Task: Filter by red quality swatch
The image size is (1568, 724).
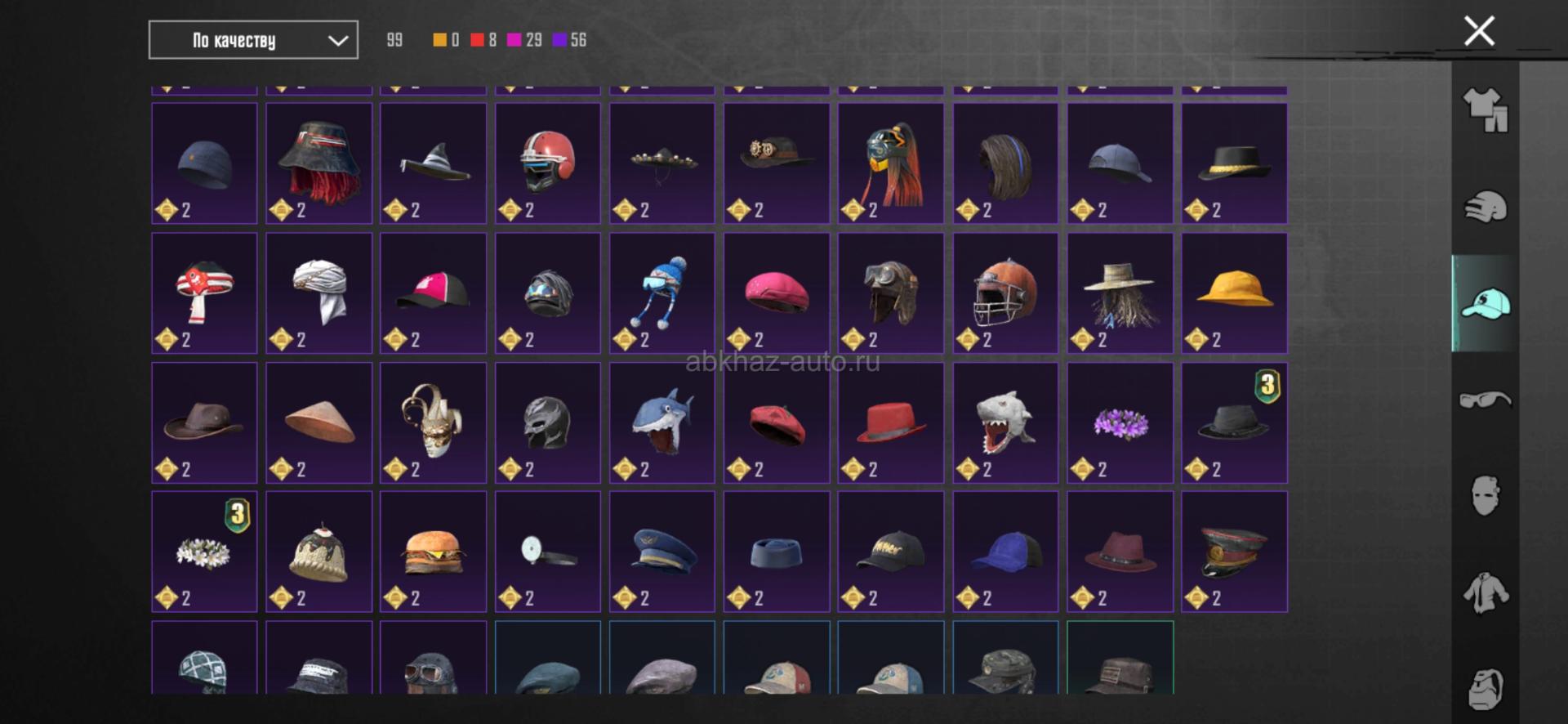Action: pyautogui.click(x=478, y=40)
